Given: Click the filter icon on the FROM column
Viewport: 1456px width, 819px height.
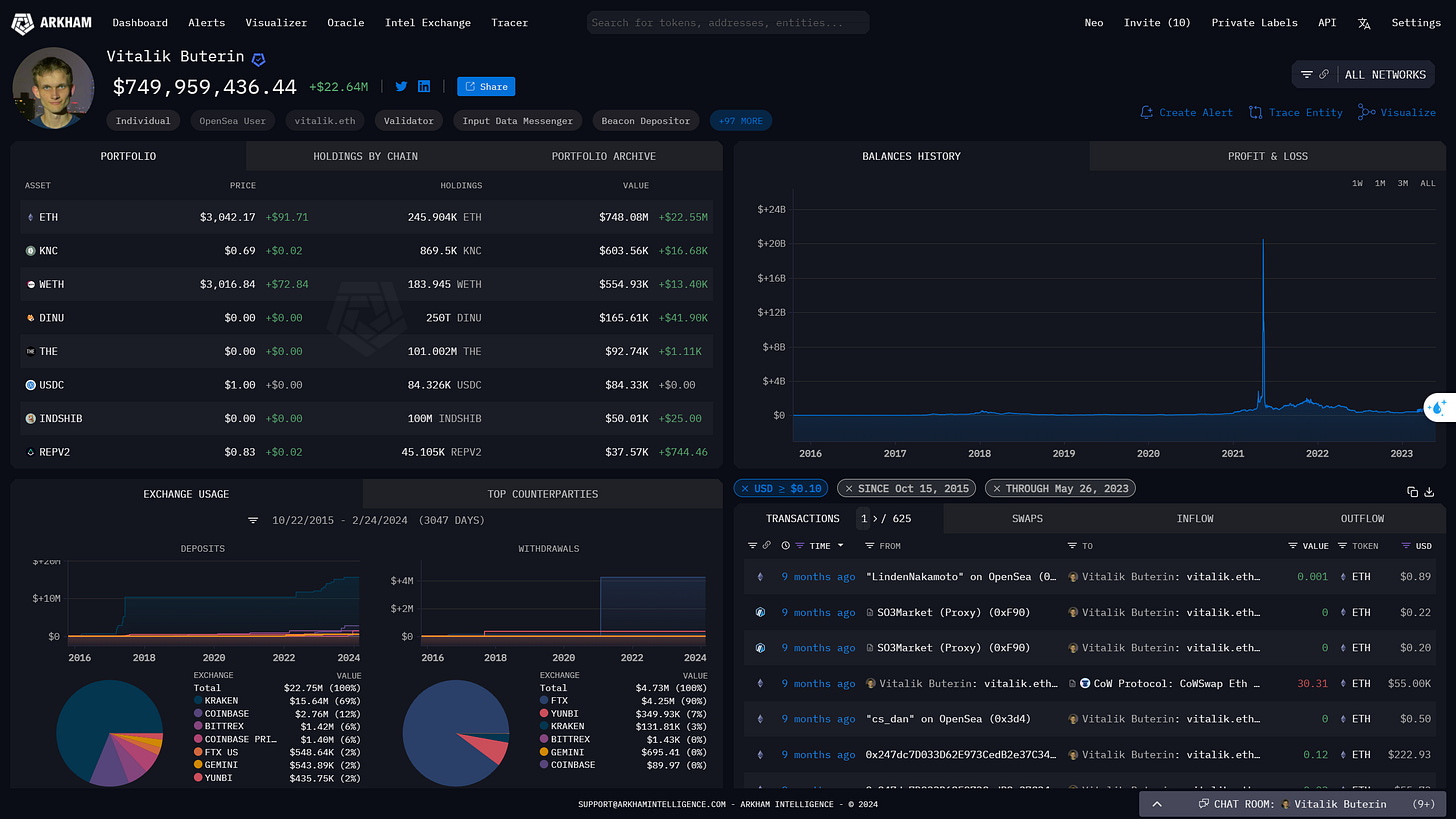Looking at the screenshot, I should pos(869,546).
